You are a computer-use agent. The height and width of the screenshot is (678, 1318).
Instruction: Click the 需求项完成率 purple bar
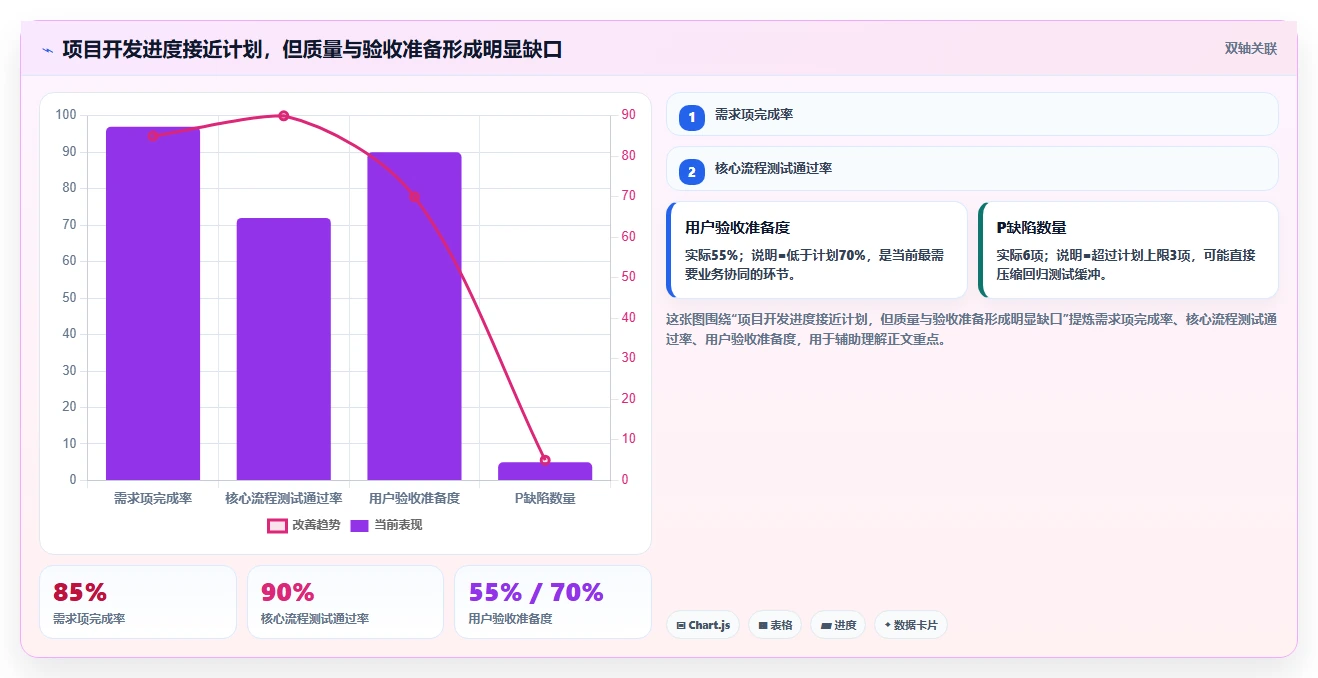(x=153, y=303)
